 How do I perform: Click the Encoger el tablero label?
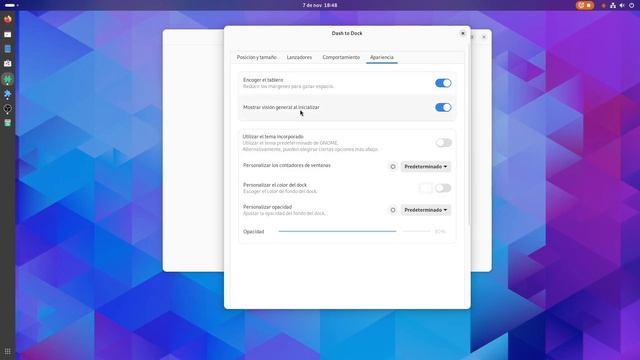pyautogui.click(x=263, y=80)
